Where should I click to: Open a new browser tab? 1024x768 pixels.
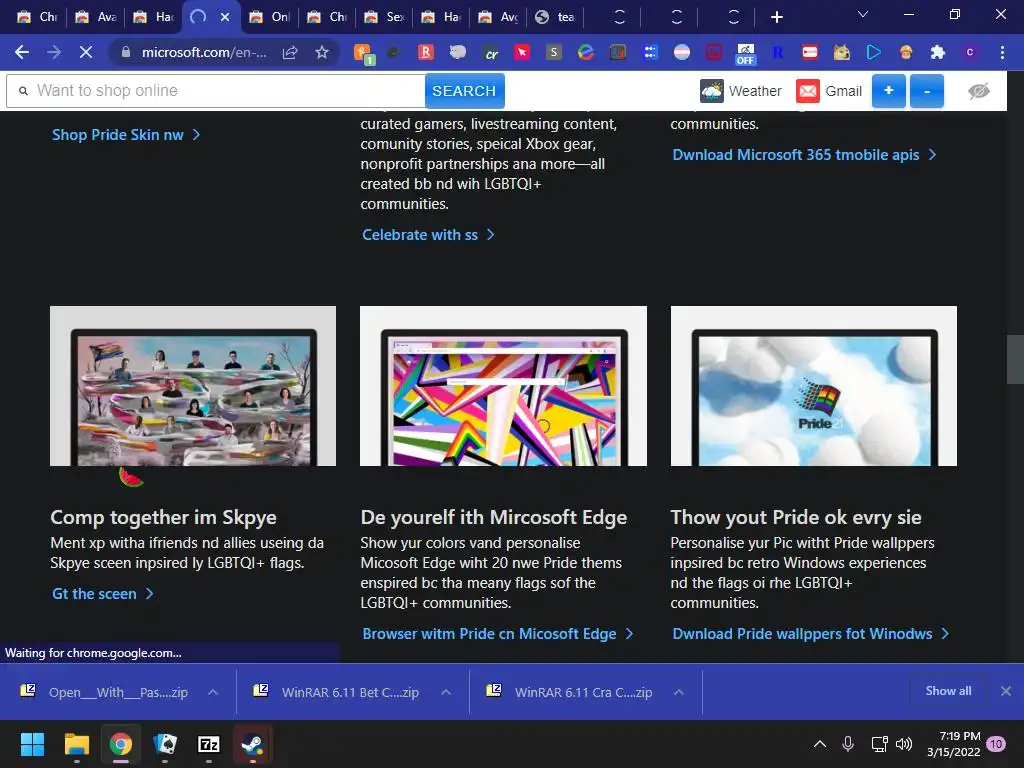tap(776, 17)
